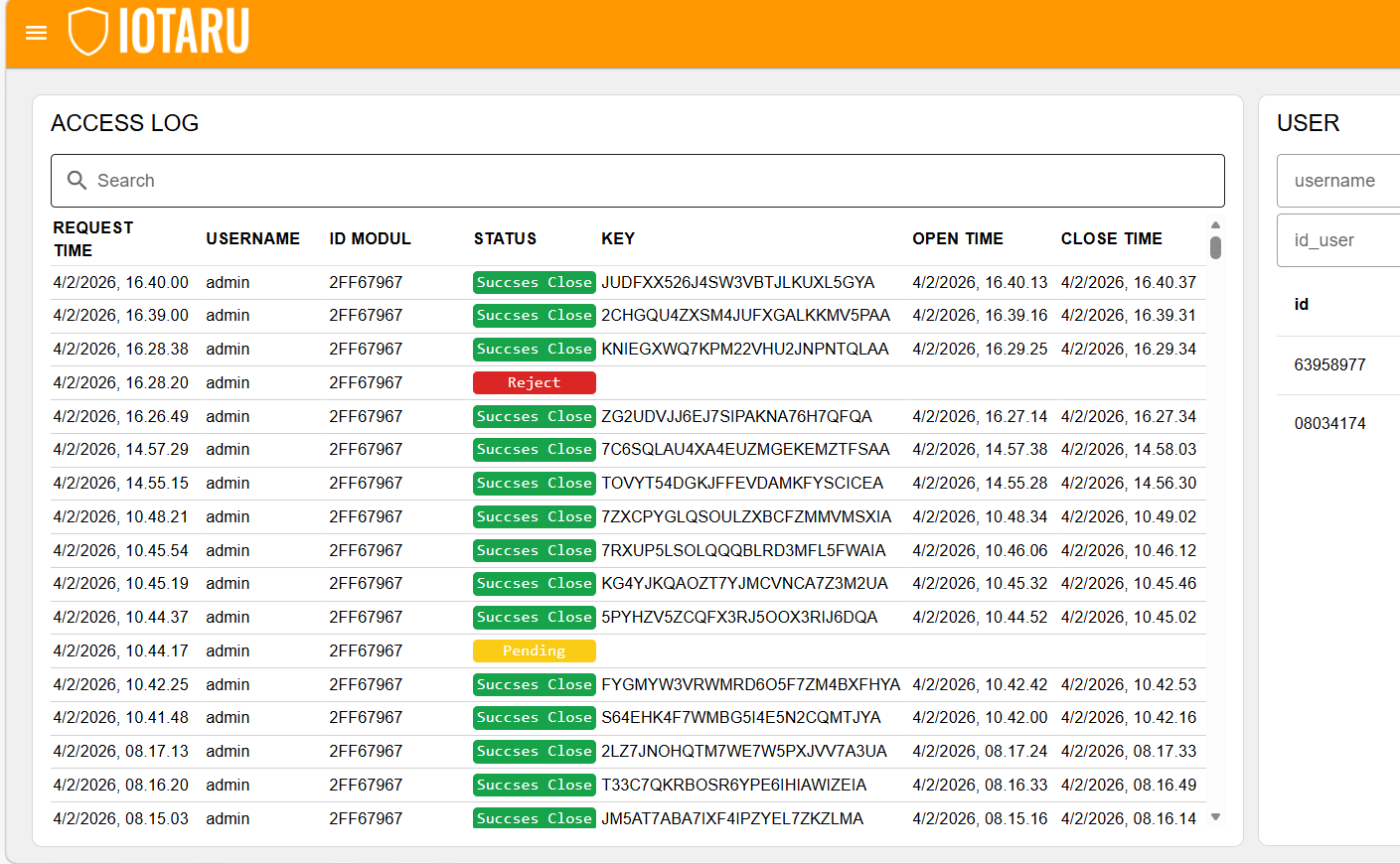The image size is (1400, 864).
Task: Click key T33C7QKRBOSR6YPE6IHIAWIZEIA
Action: [x=734, y=785]
